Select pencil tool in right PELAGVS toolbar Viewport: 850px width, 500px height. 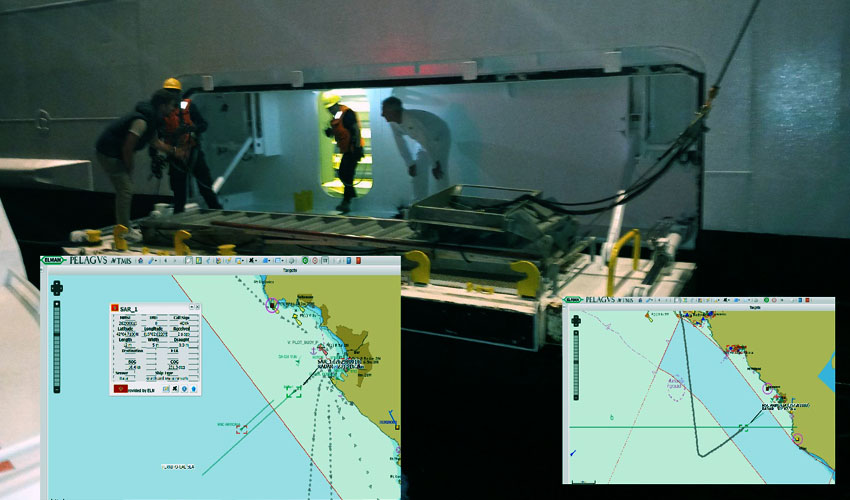click(648, 300)
